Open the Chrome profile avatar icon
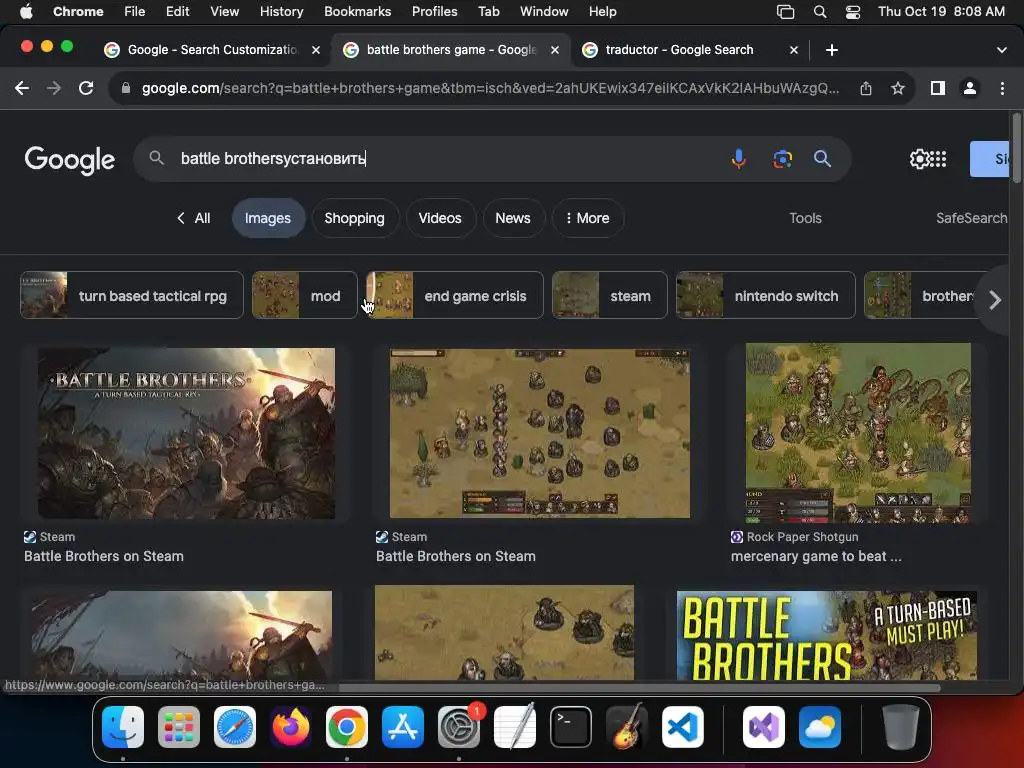Viewport: 1024px width, 768px height. click(970, 88)
